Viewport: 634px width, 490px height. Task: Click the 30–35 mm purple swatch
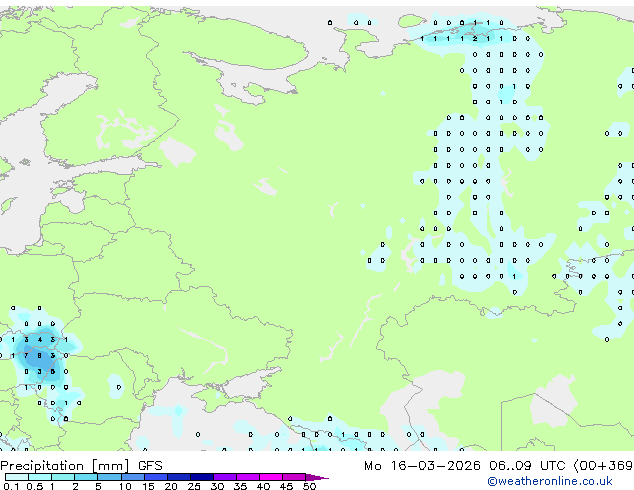(x=225, y=477)
